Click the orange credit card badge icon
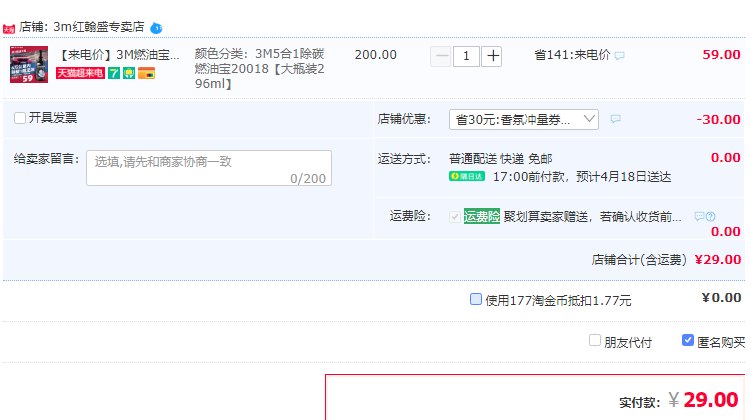 click(146, 74)
